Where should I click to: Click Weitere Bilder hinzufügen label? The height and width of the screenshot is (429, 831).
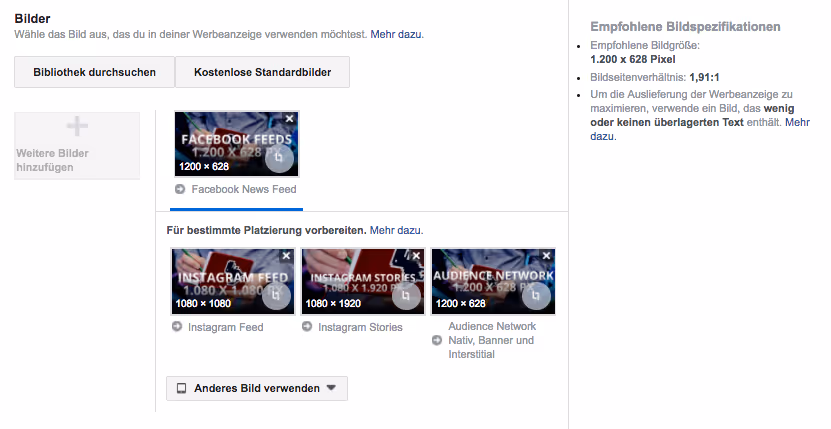(52, 160)
